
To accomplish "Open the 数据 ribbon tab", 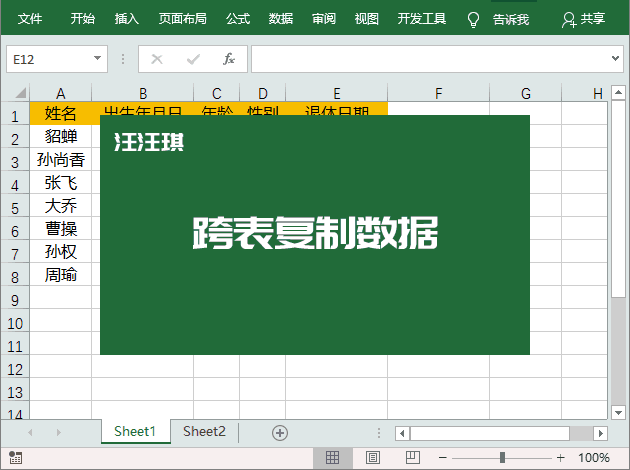I will pyautogui.click(x=281, y=18).
